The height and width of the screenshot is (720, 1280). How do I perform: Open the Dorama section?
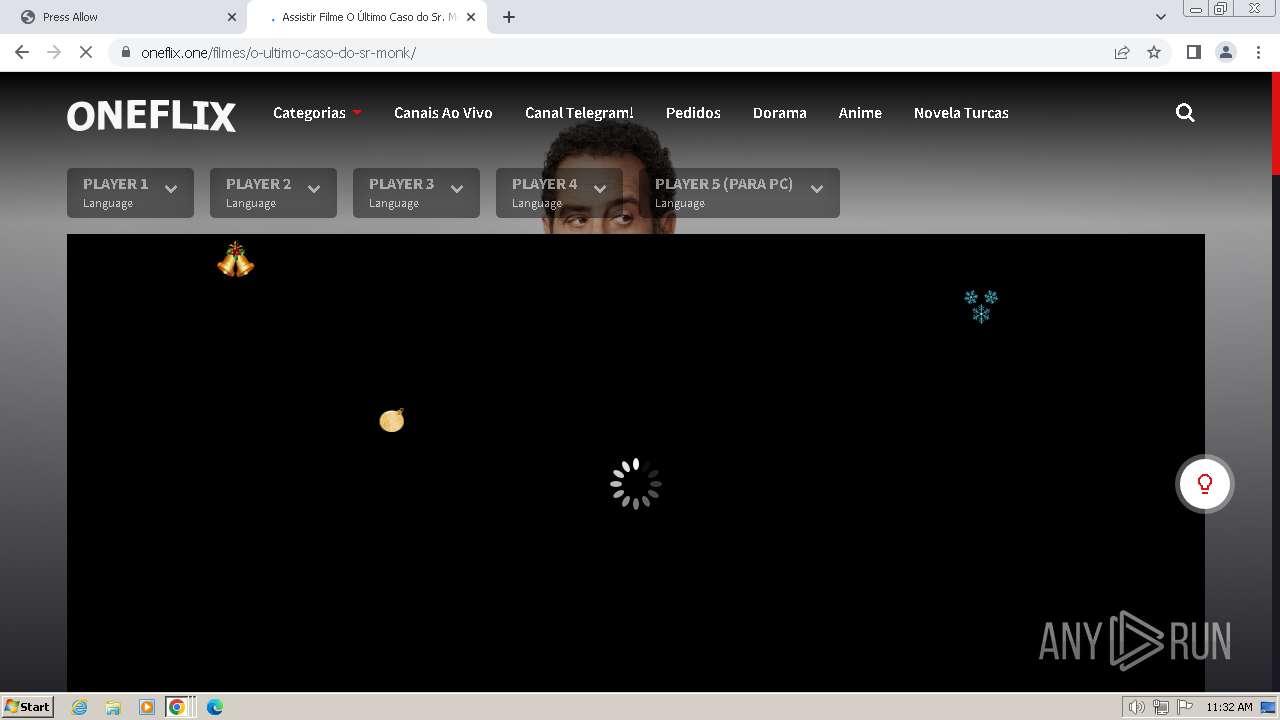779,113
